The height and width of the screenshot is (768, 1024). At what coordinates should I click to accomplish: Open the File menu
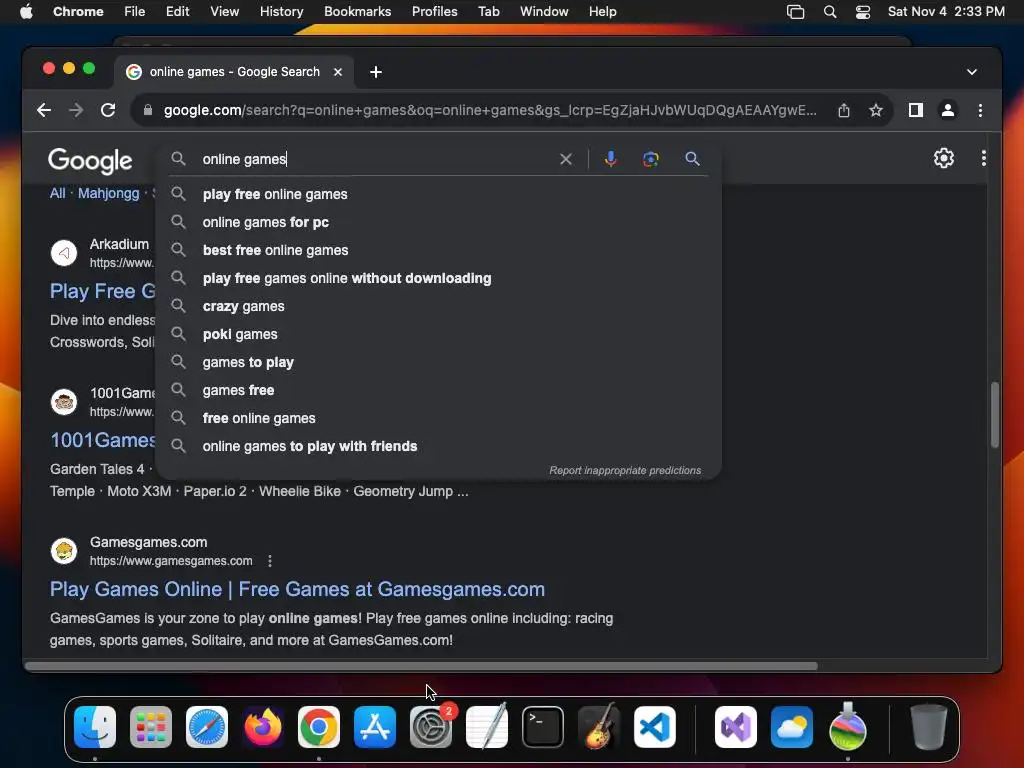click(x=135, y=12)
